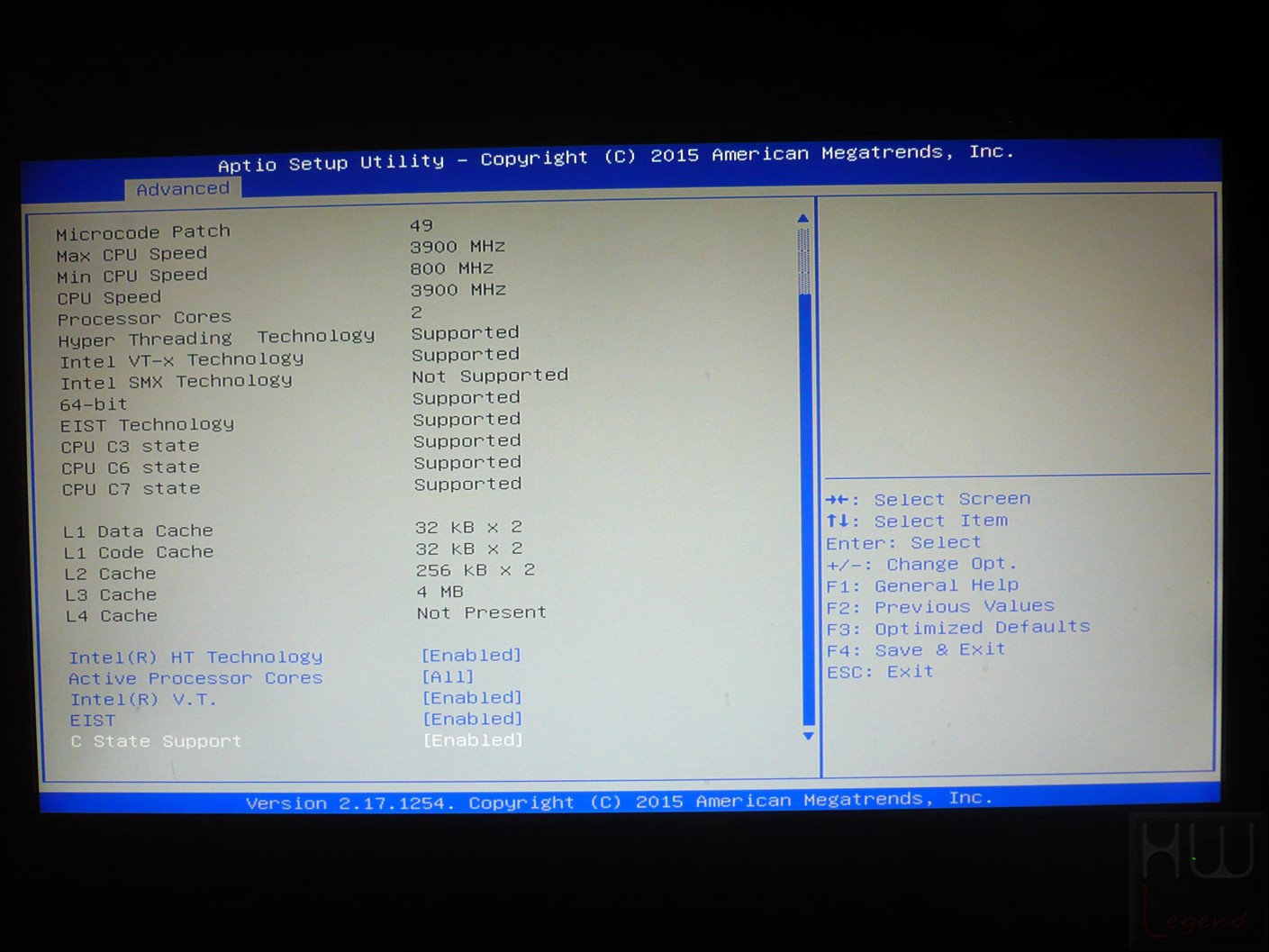Click CPU C6 state label

click(131, 468)
